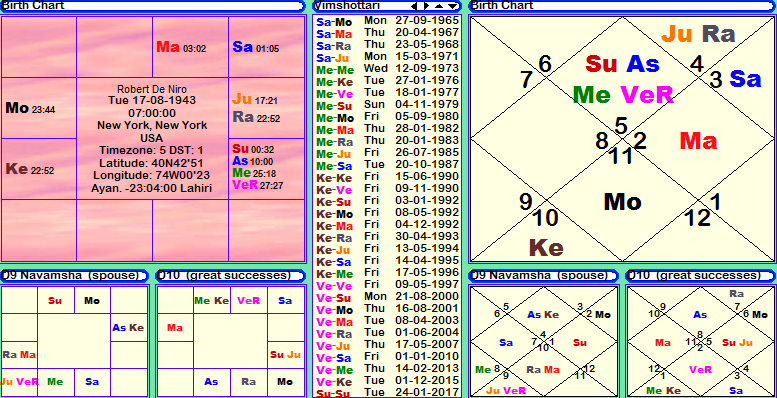777x398 pixels.
Task: Select the Ke-Sa dasha row dated 14-04-1995
Action: [x=387, y=261]
